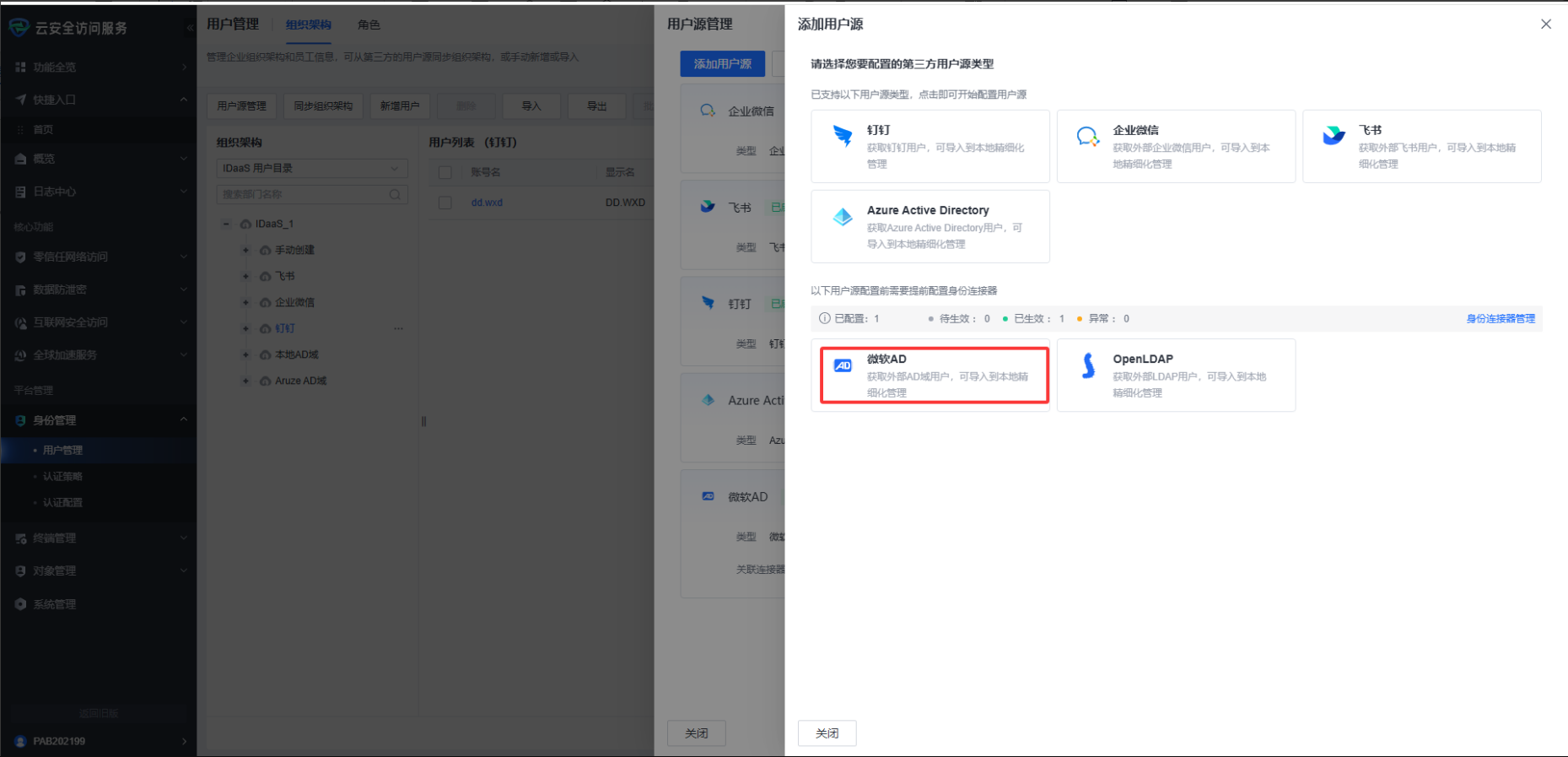Click the Microsoft AD (微软AD) icon
1568x757 pixels.
(x=842, y=365)
